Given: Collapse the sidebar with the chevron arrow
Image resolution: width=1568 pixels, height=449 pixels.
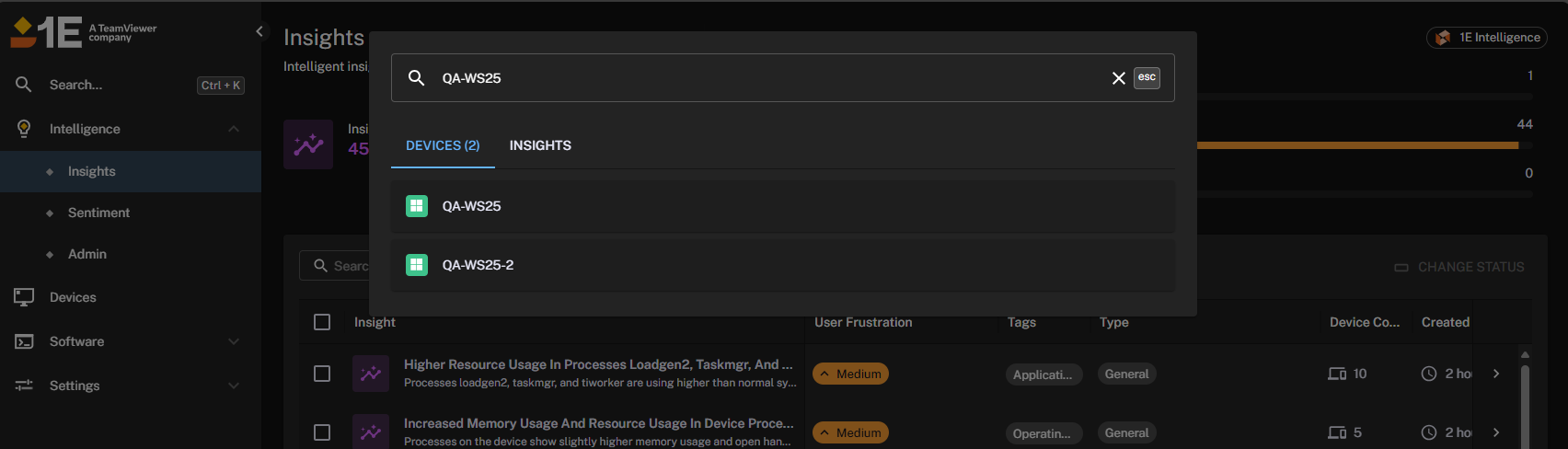Looking at the screenshot, I should click(259, 31).
